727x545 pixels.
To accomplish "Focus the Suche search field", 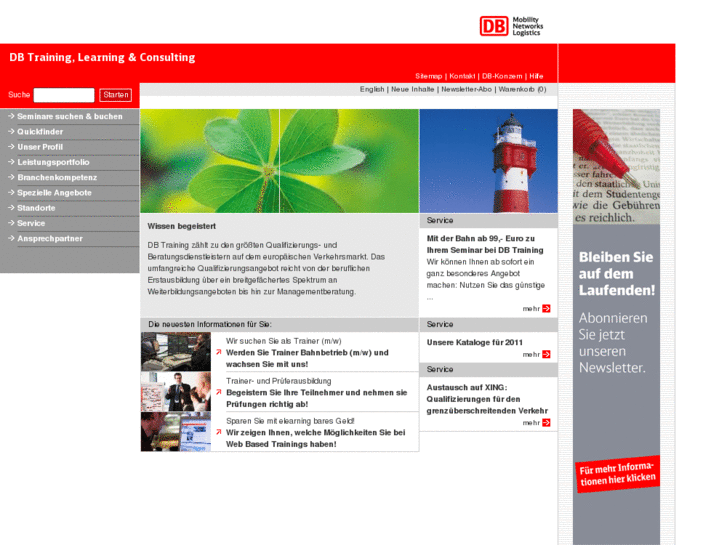I will [64, 95].
